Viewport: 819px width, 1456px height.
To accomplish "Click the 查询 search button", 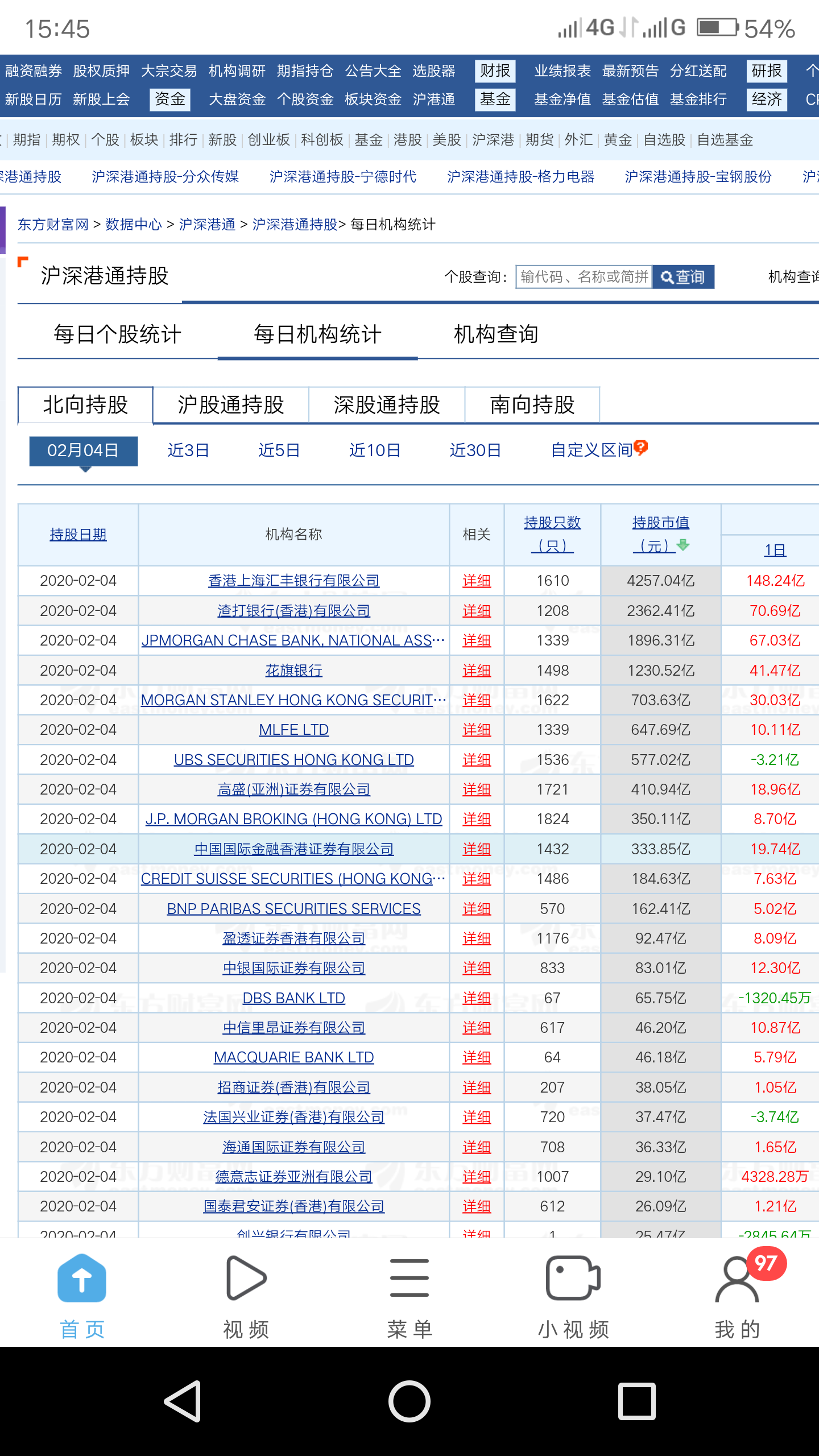I will [683, 277].
